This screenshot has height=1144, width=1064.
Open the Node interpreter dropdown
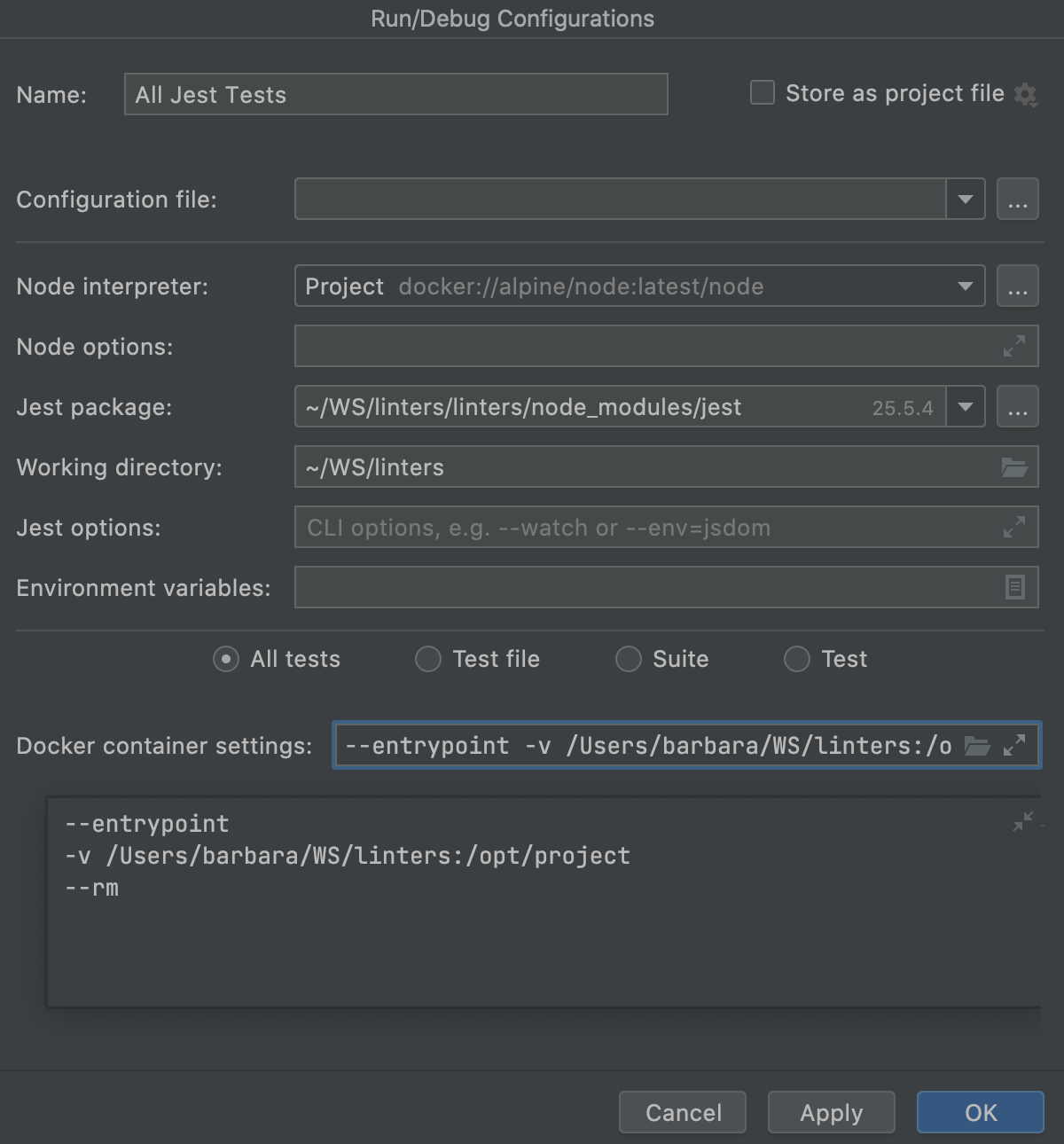[965, 286]
